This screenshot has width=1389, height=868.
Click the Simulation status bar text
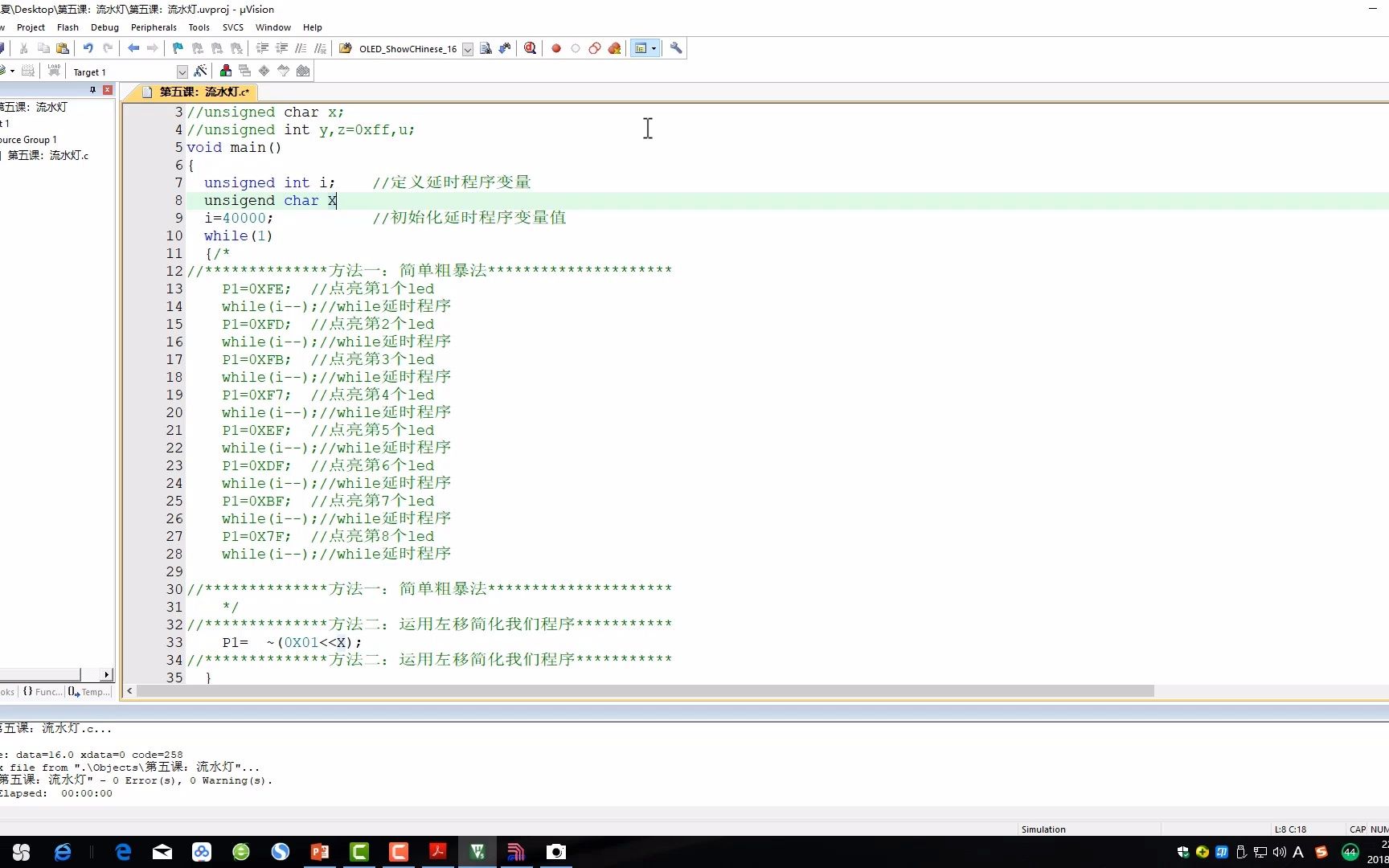click(x=1043, y=829)
